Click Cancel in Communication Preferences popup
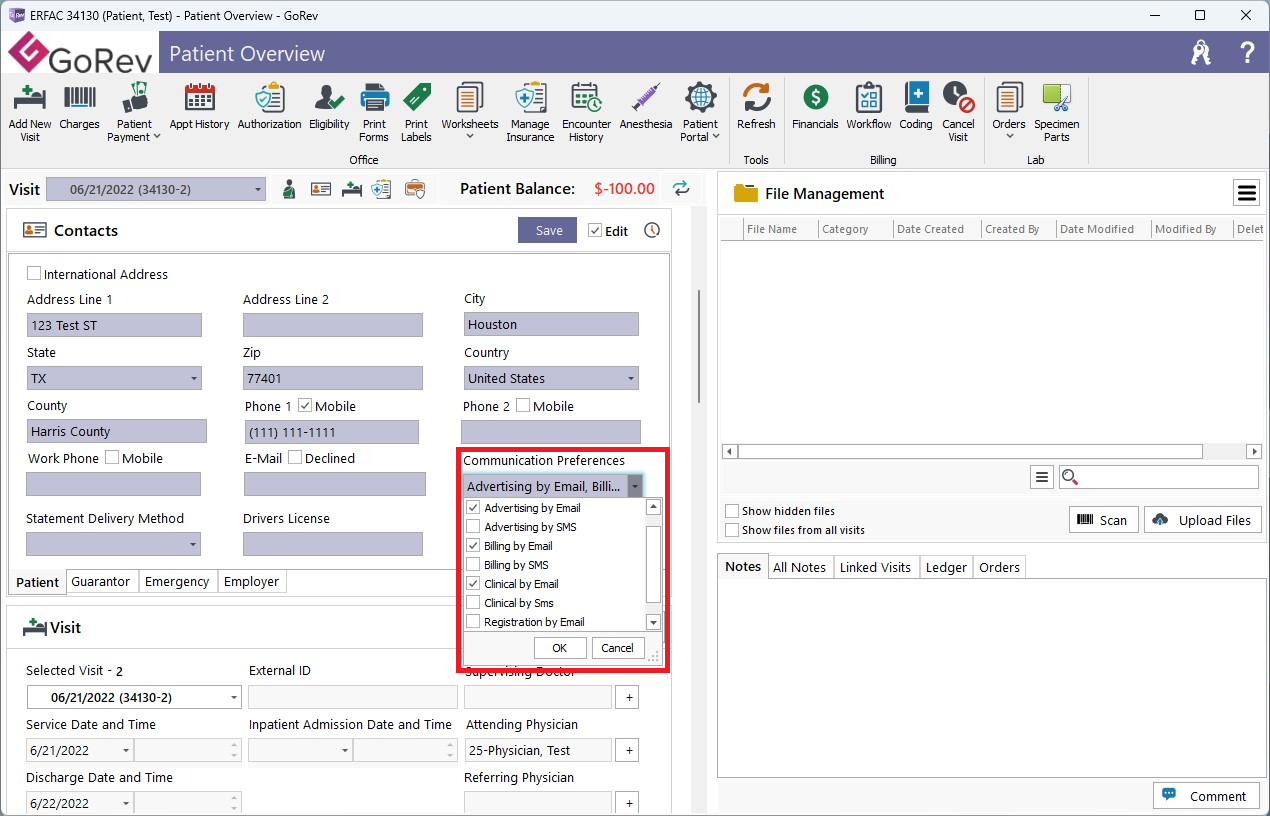The height and width of the screenshot is (816, 1270). click(x=618, y=648)
